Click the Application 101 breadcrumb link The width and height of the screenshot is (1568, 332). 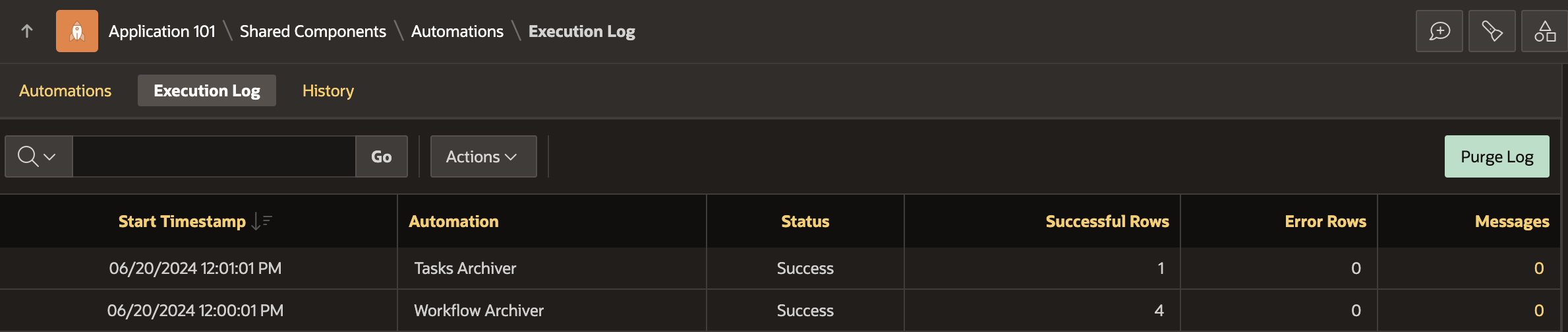click(162, 31)
